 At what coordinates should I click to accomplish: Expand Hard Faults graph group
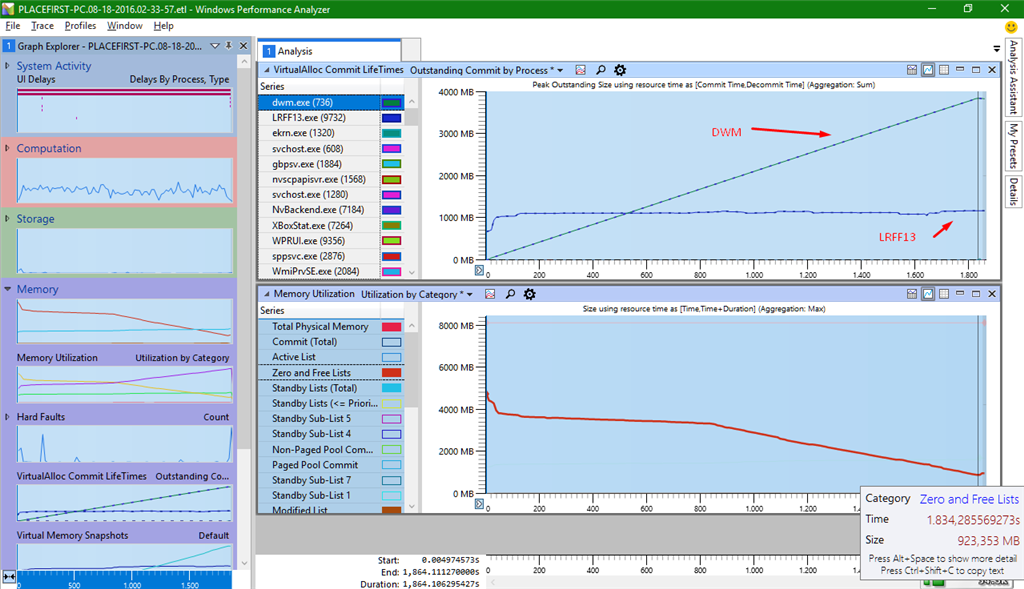click(7, 416)
